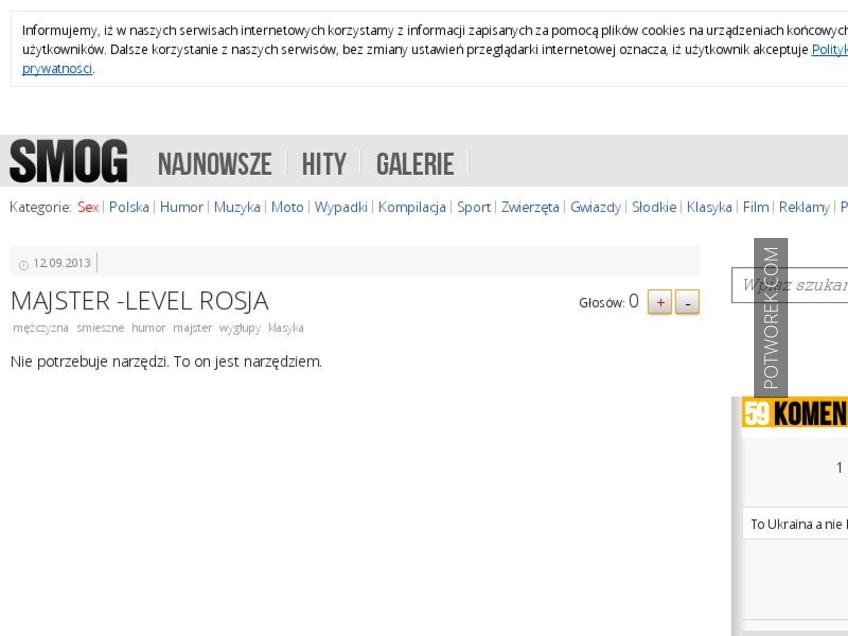Open the Zwierzęta category

click(530, 207)
